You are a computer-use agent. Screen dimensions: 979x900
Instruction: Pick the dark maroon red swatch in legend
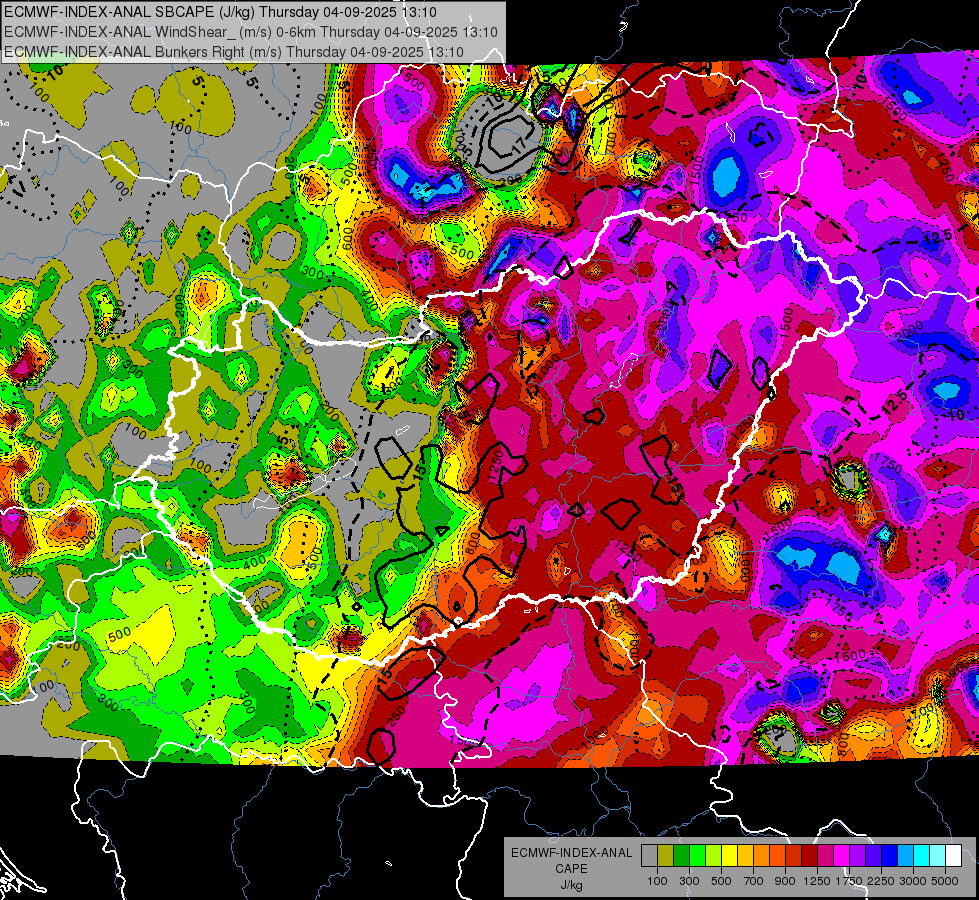click(x=809, y=855)
